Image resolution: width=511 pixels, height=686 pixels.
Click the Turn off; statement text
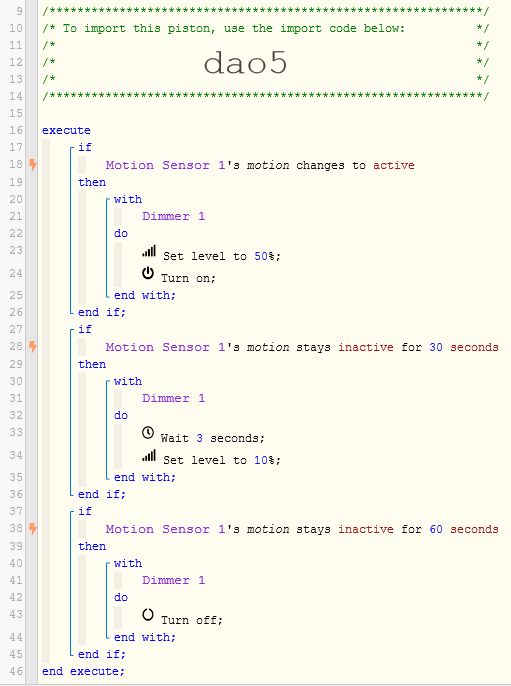(x=192, y=620)
